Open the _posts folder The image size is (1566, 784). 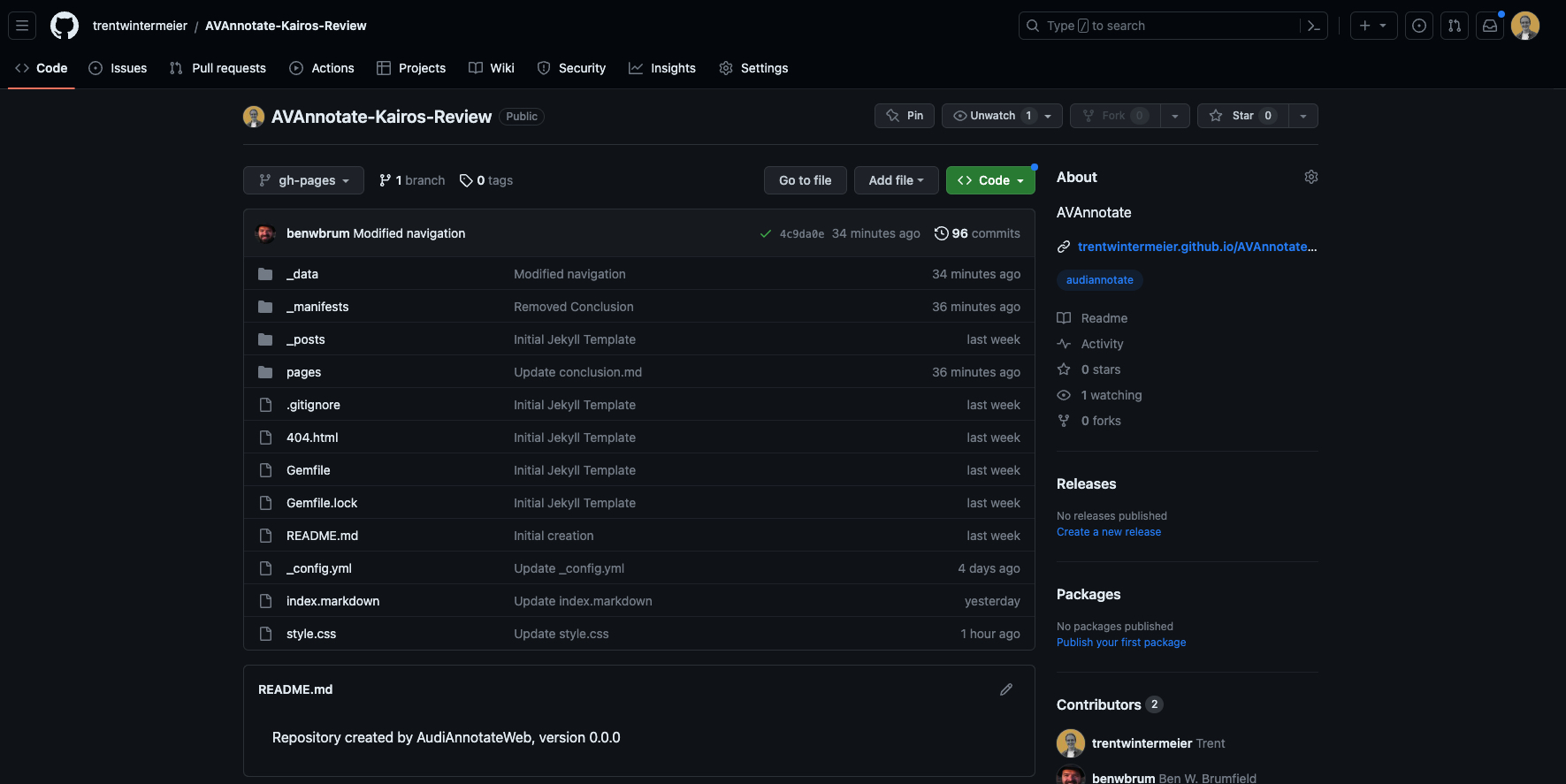(306, 339)
